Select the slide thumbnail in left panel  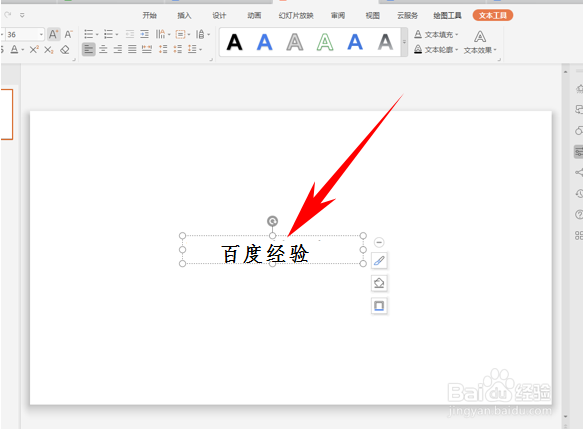[7, 114]
